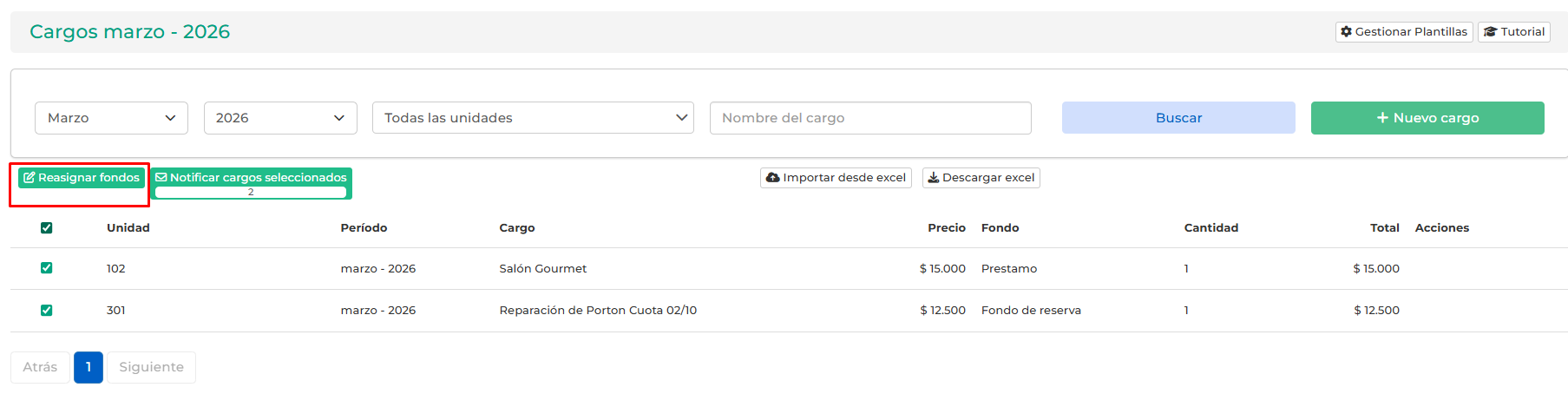Click the Nombre del cargo search field
Image resolution: width=1568 pixels, height=407 pixels.
[870, 118]
